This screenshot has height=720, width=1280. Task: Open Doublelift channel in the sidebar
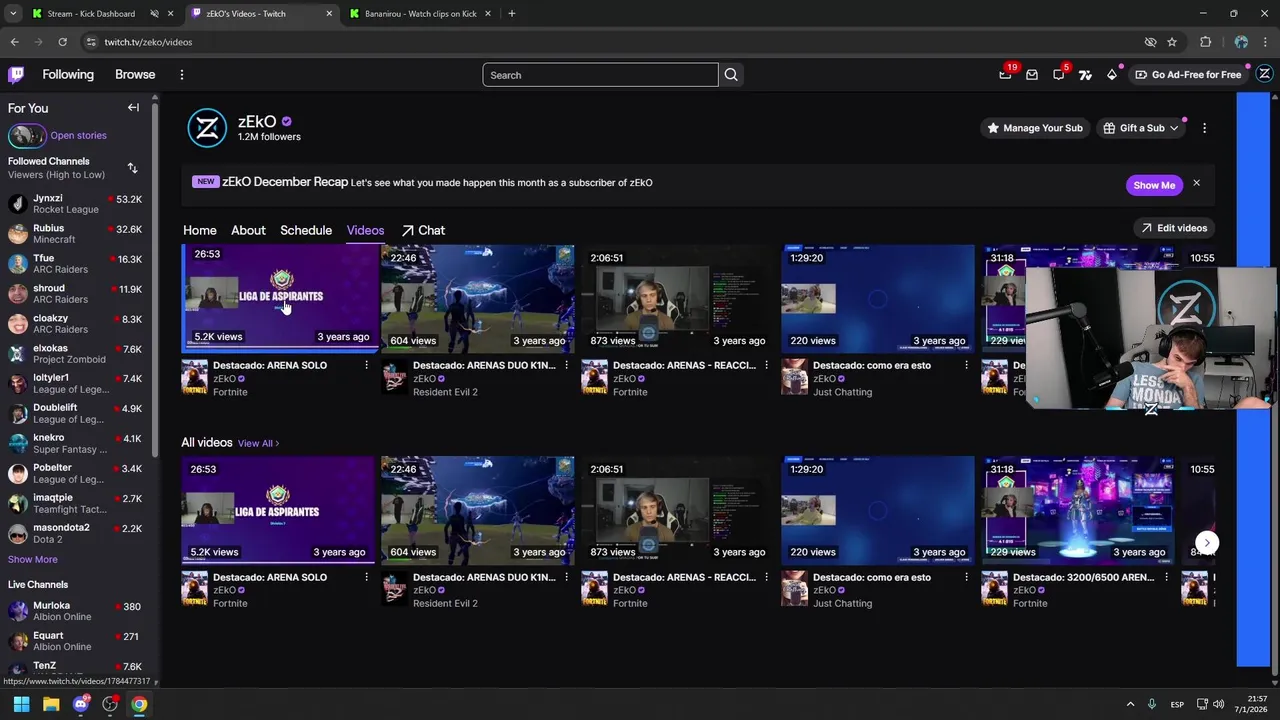[75, 413]
